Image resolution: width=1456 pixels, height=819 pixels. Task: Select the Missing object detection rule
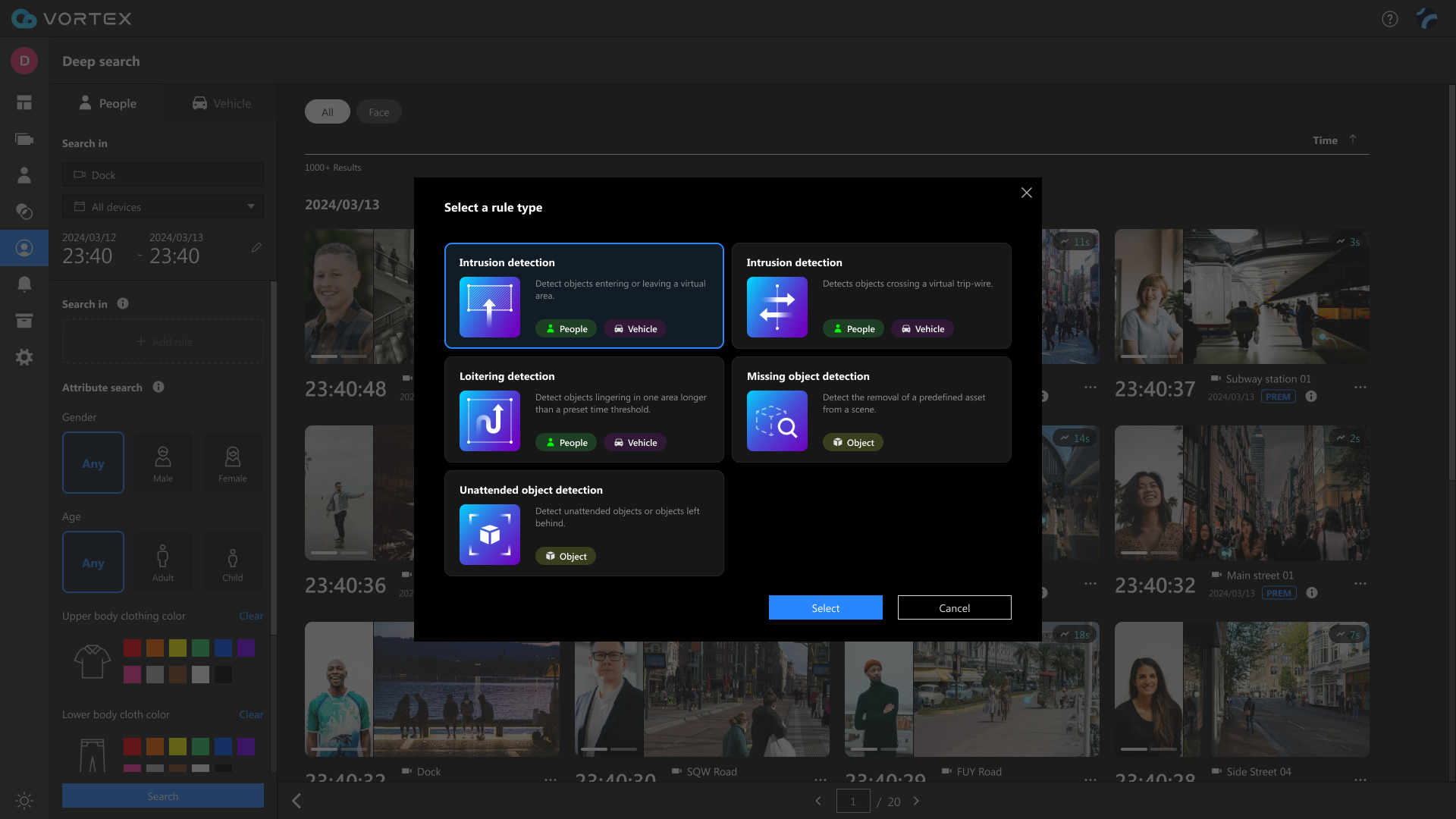(x=871, y=409)
